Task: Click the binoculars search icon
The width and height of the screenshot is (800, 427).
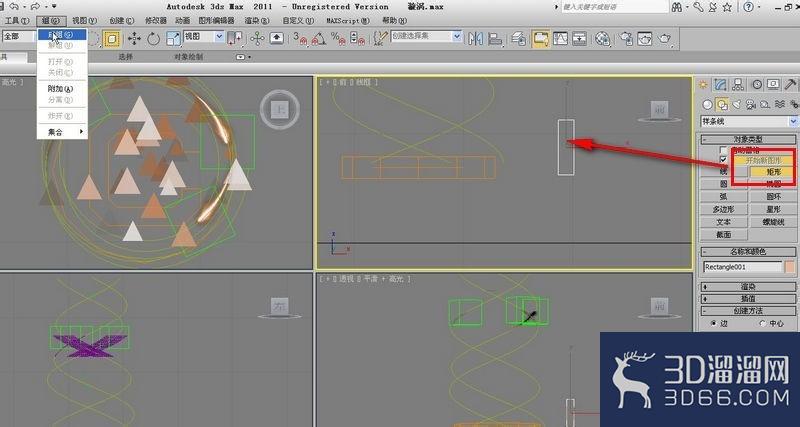Action: [677, 7]
